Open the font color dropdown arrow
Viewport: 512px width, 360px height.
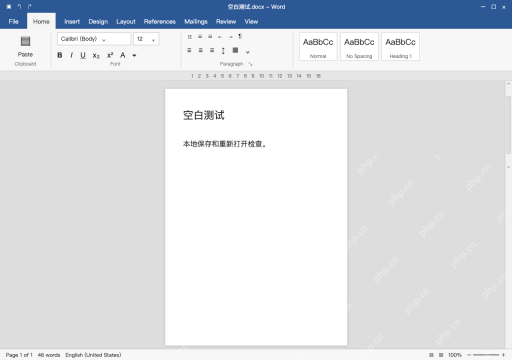pos(134,56)
